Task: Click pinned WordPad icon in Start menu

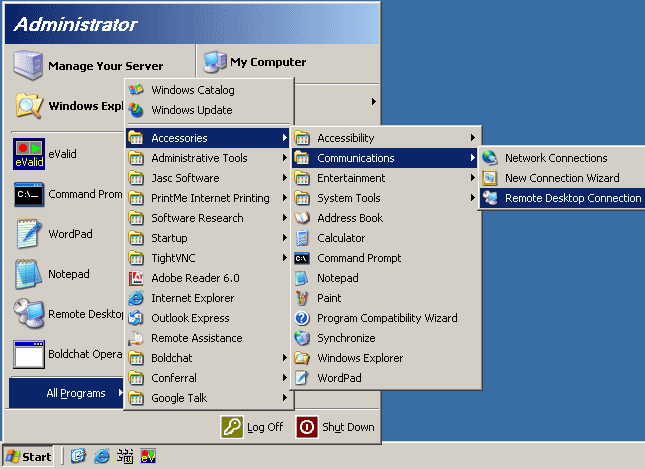Action: [x=29, y=234]
